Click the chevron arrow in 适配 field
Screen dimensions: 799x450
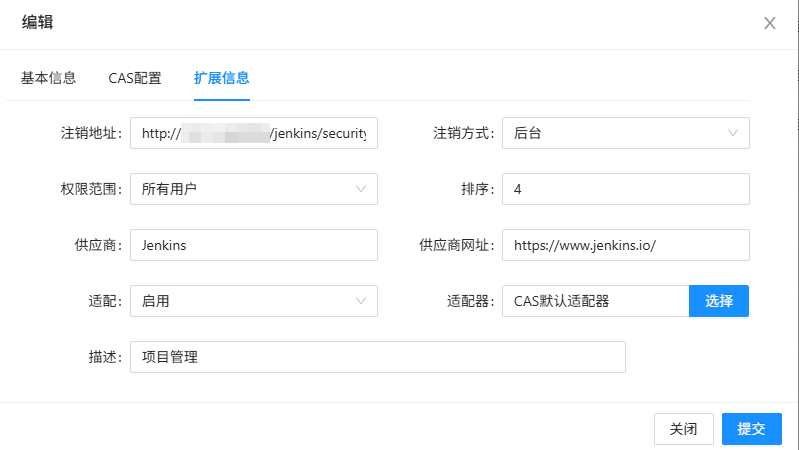(x=361, y=301)
